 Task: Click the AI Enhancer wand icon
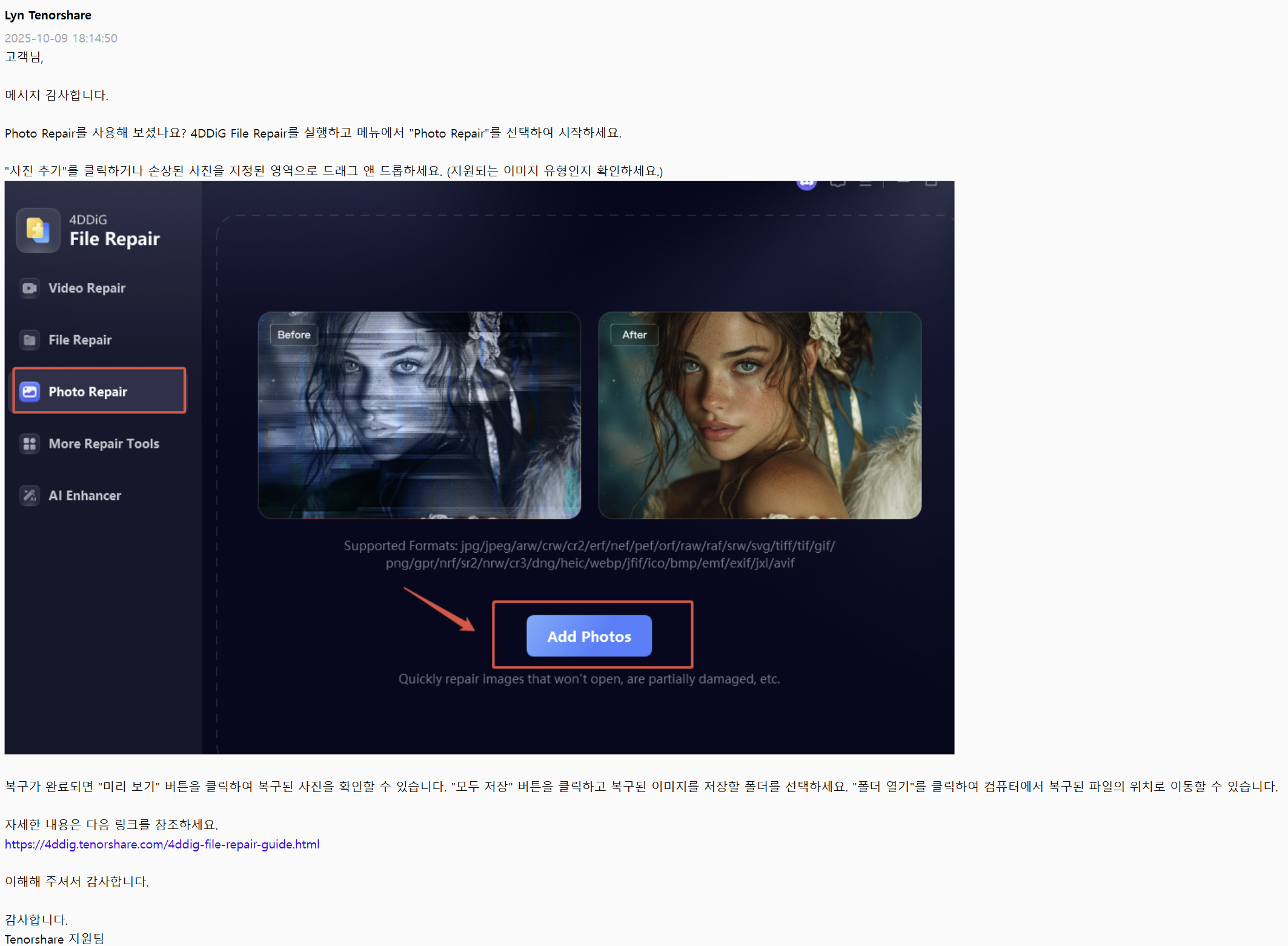pos(30,496)
